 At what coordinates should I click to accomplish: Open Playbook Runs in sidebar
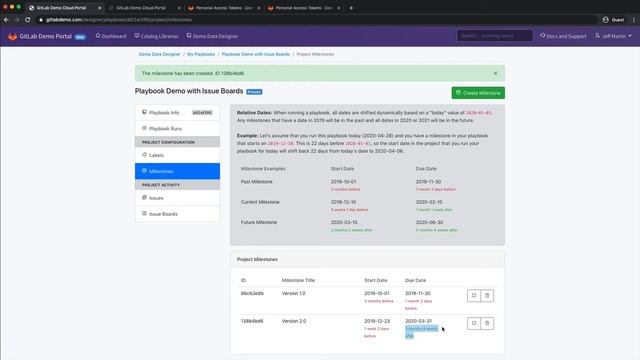point(177,129)
